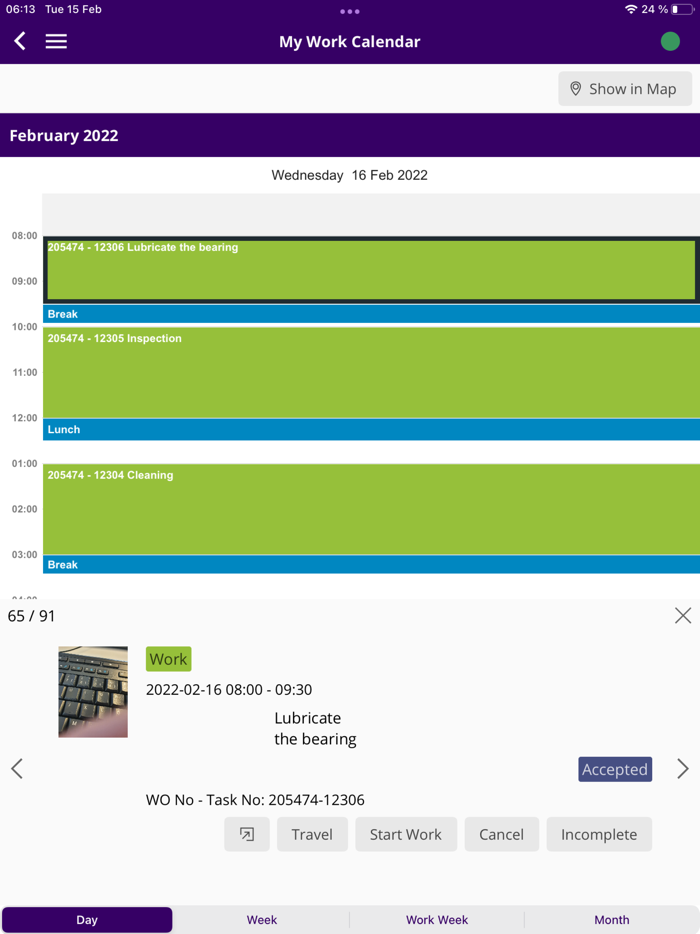Image resolution: width=700 pixels, height=934 pixels.
Task: Tap the Break entry at 03:00
Action: pyautogui.click(x=371, y=565)
